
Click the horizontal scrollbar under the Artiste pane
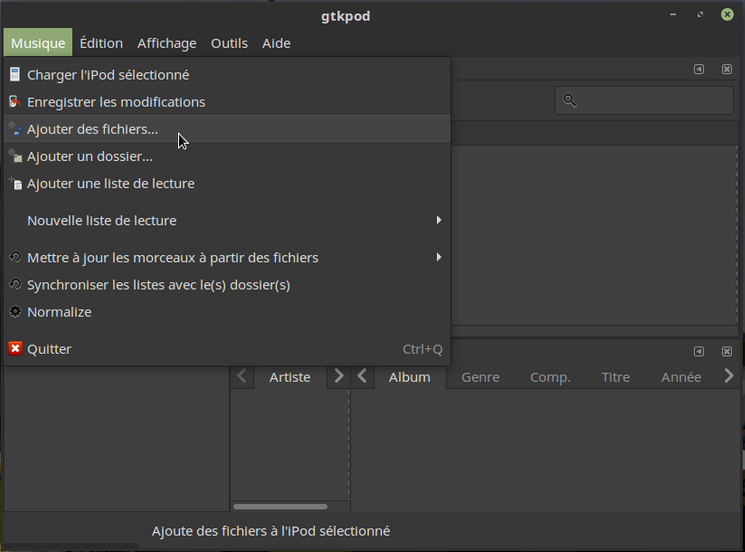(280, 507)
